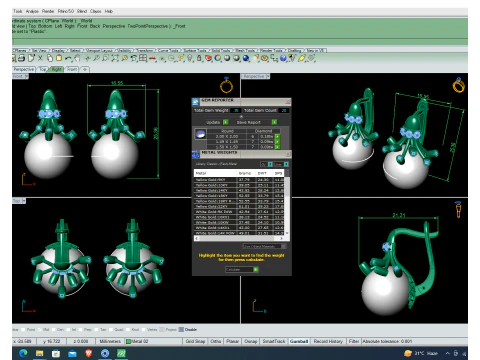
Task: Click the Undo arrow icon
Action: click(68, 58)
